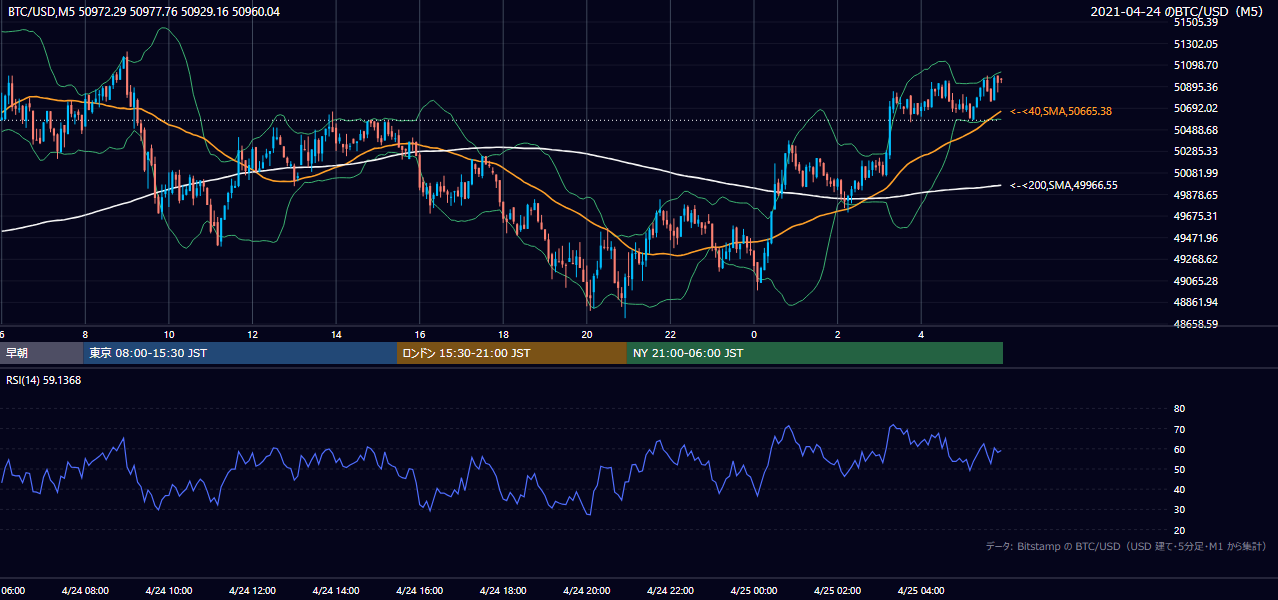Select the 40 SMA 50665.38 label
Image resolution: width=1278 pixels, height=600 pixels.
(1061, 111)
